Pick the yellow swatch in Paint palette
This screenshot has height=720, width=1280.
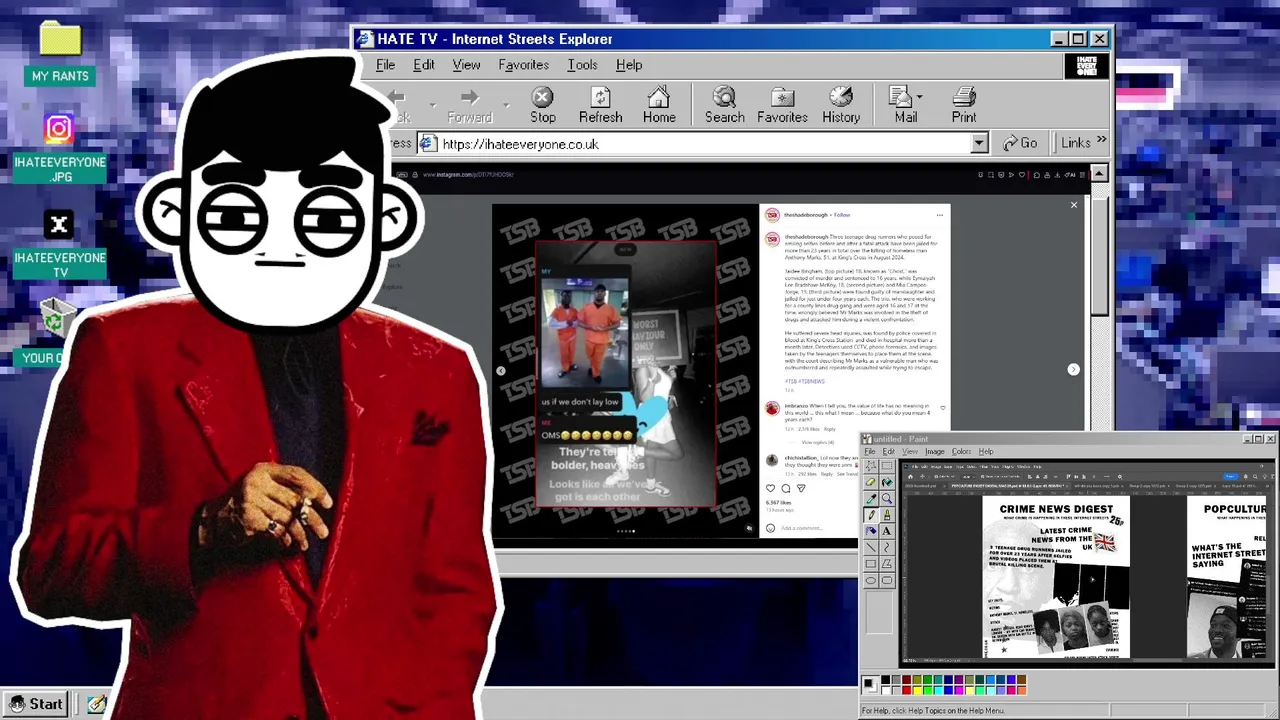pyautogui.click(x=918, y=690)
